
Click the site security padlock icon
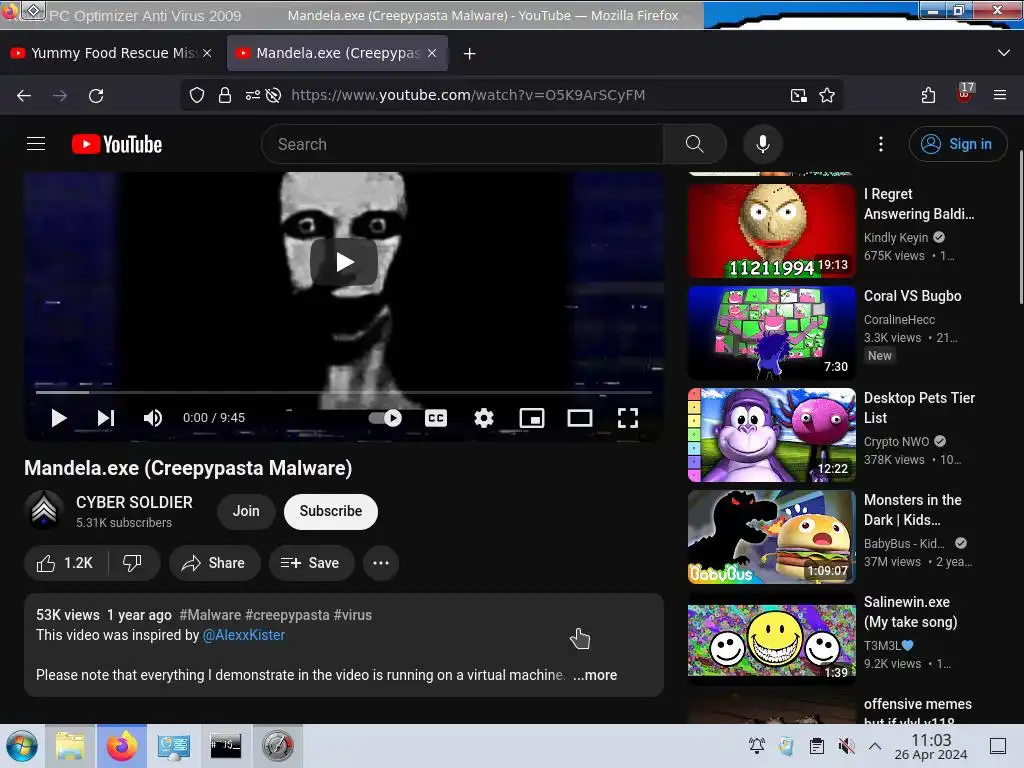click(225, 95)
